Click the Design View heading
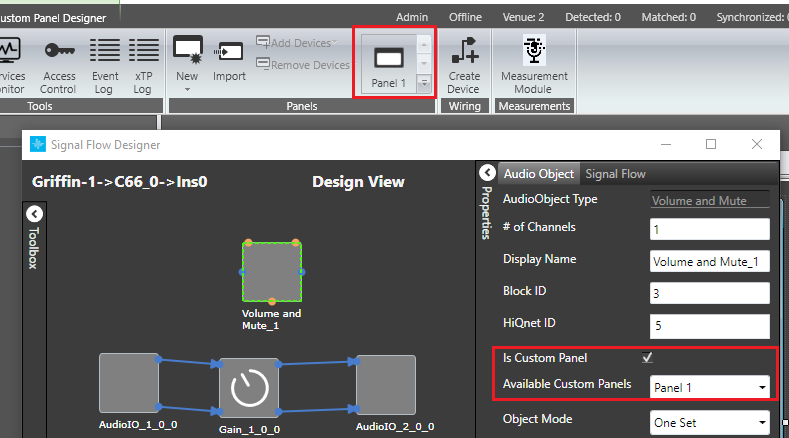Image resolution: width=789 pixels, height=438 pixels. point(358,182)
